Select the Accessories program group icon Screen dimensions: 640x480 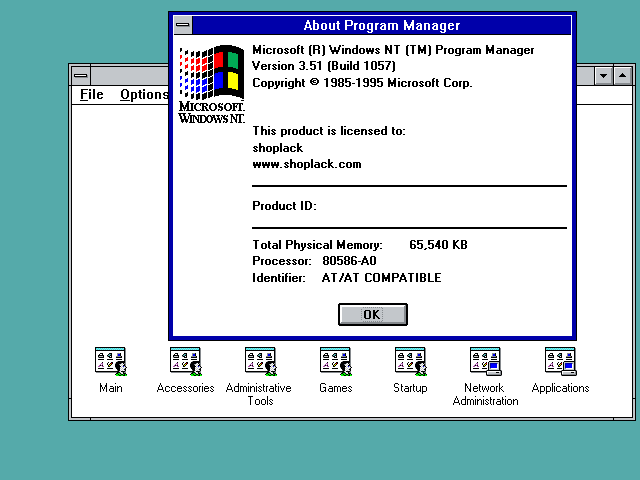tap(186, 362)
